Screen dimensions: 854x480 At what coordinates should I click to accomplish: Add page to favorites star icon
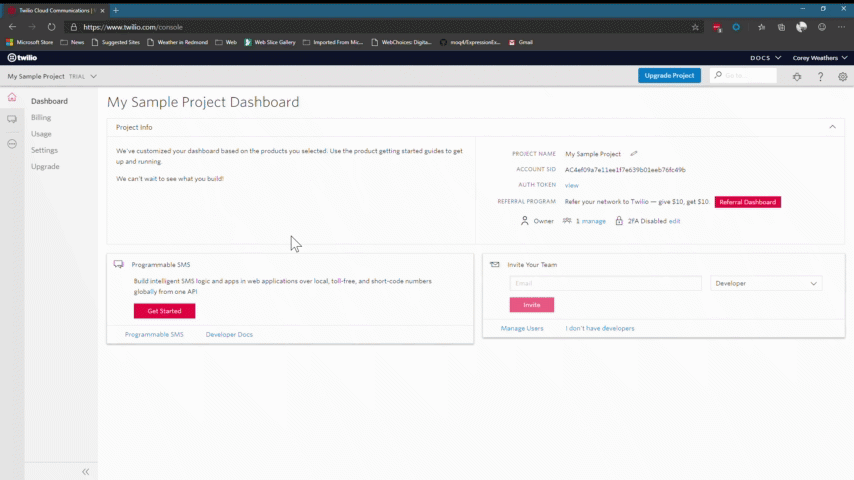pyautogui.click(x=695, y=27)
